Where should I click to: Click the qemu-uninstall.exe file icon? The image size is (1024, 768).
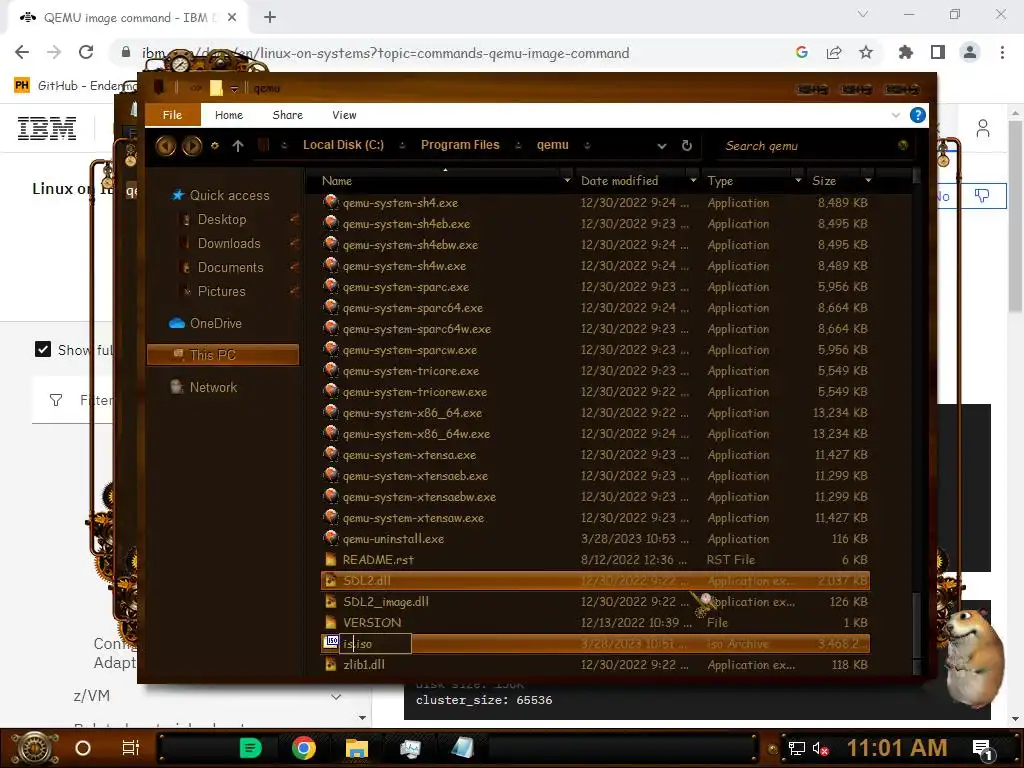pyautogui.click(x=331, y=538)
